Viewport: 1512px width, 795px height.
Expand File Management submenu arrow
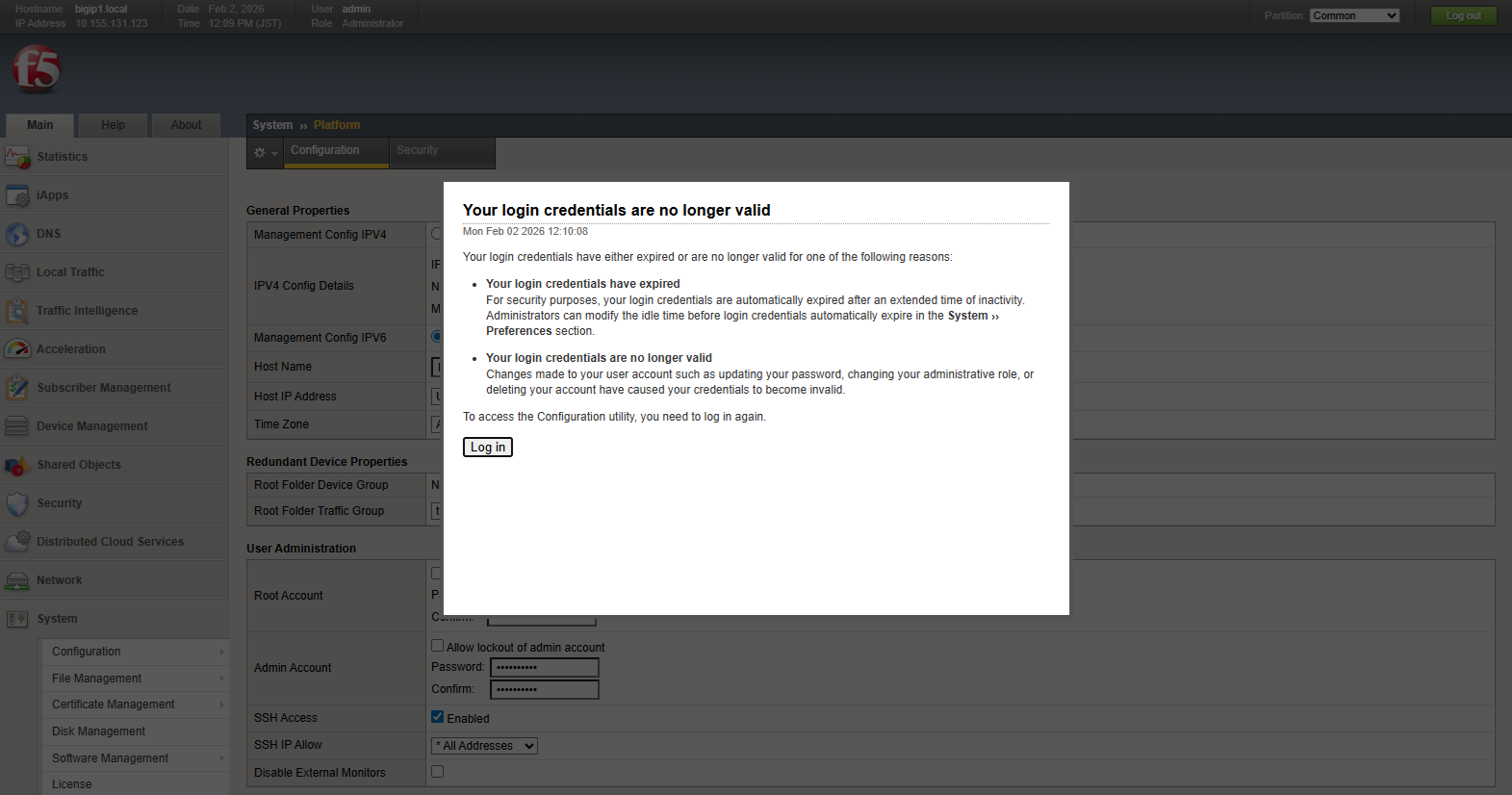221,679
